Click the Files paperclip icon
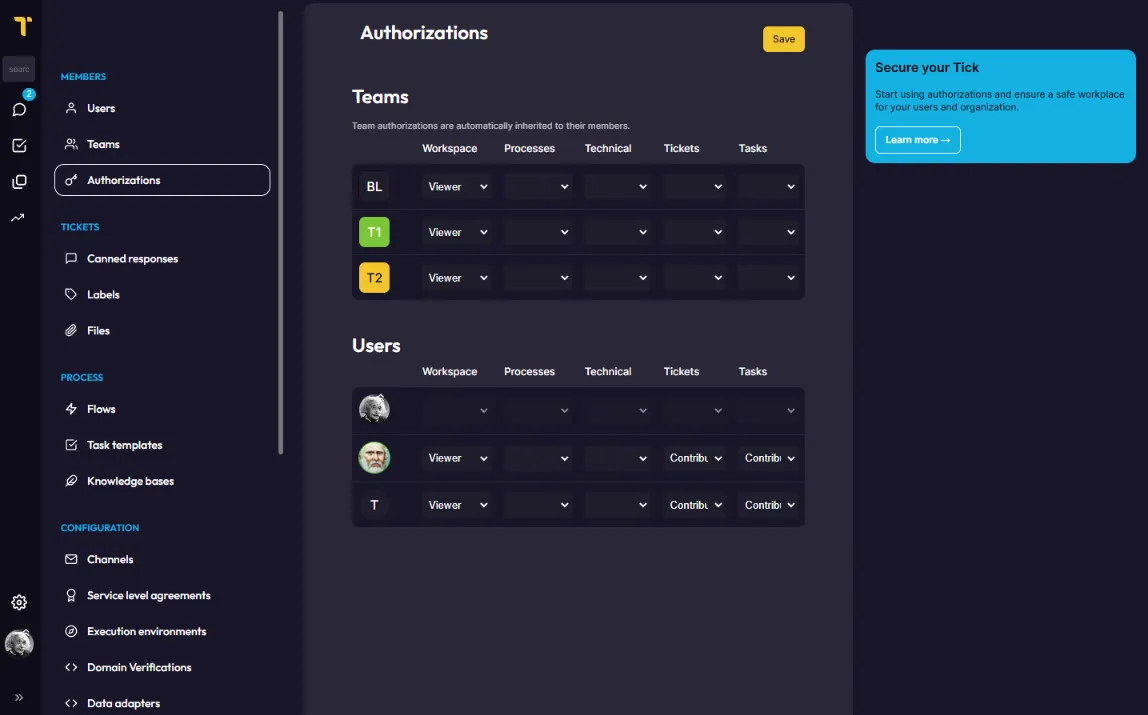Screen dimensions: 1148x715 71,330
